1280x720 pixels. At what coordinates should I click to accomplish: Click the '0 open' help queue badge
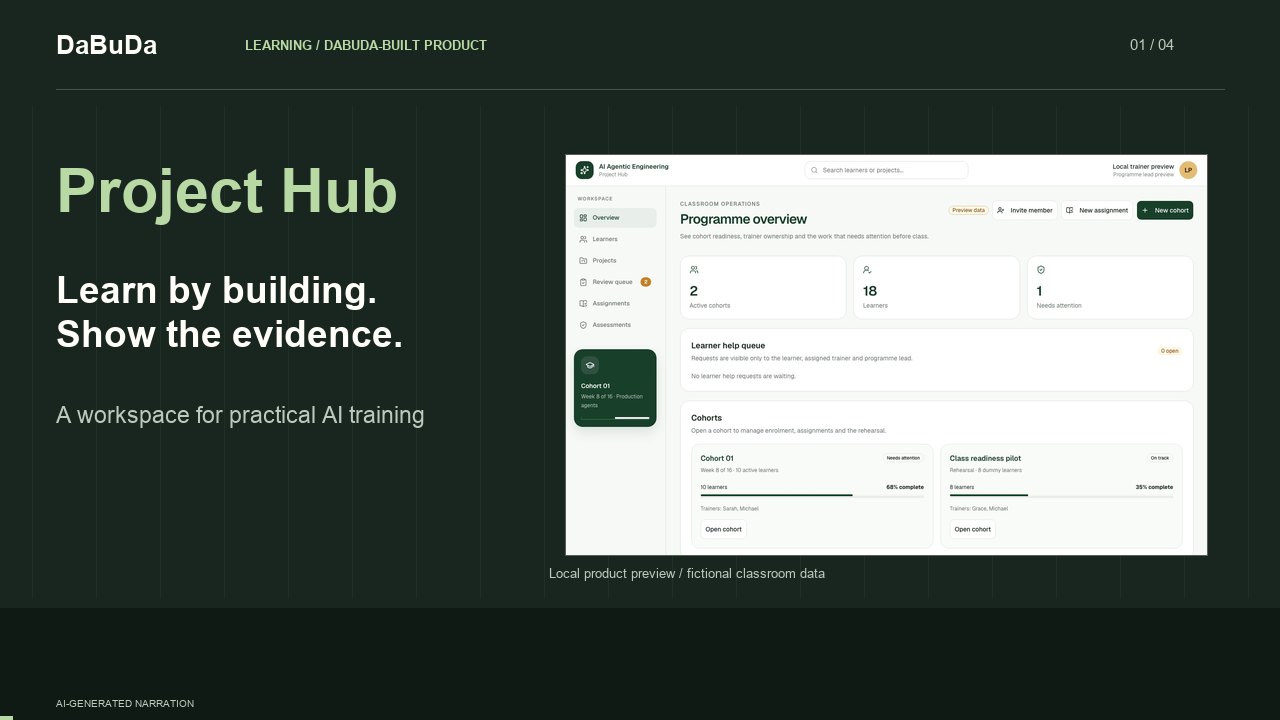(1170, 351)
